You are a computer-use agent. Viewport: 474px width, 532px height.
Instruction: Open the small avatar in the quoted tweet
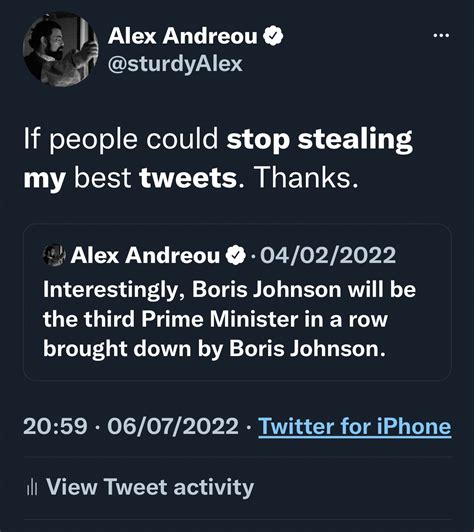54,255
